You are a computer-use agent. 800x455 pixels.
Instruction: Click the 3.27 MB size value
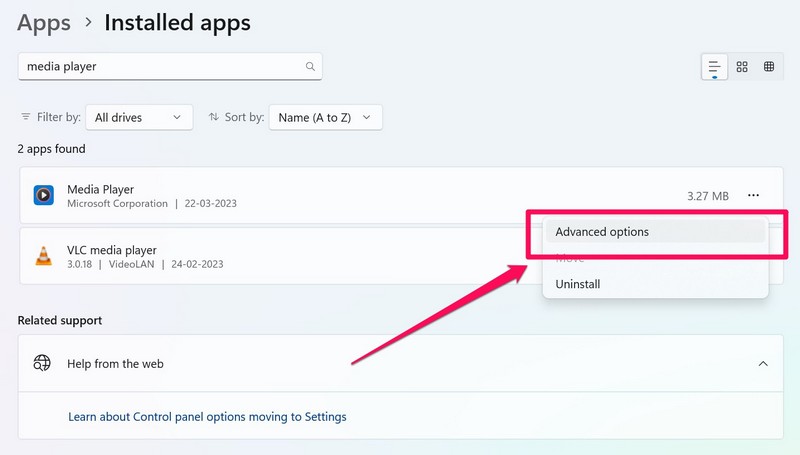708,196
